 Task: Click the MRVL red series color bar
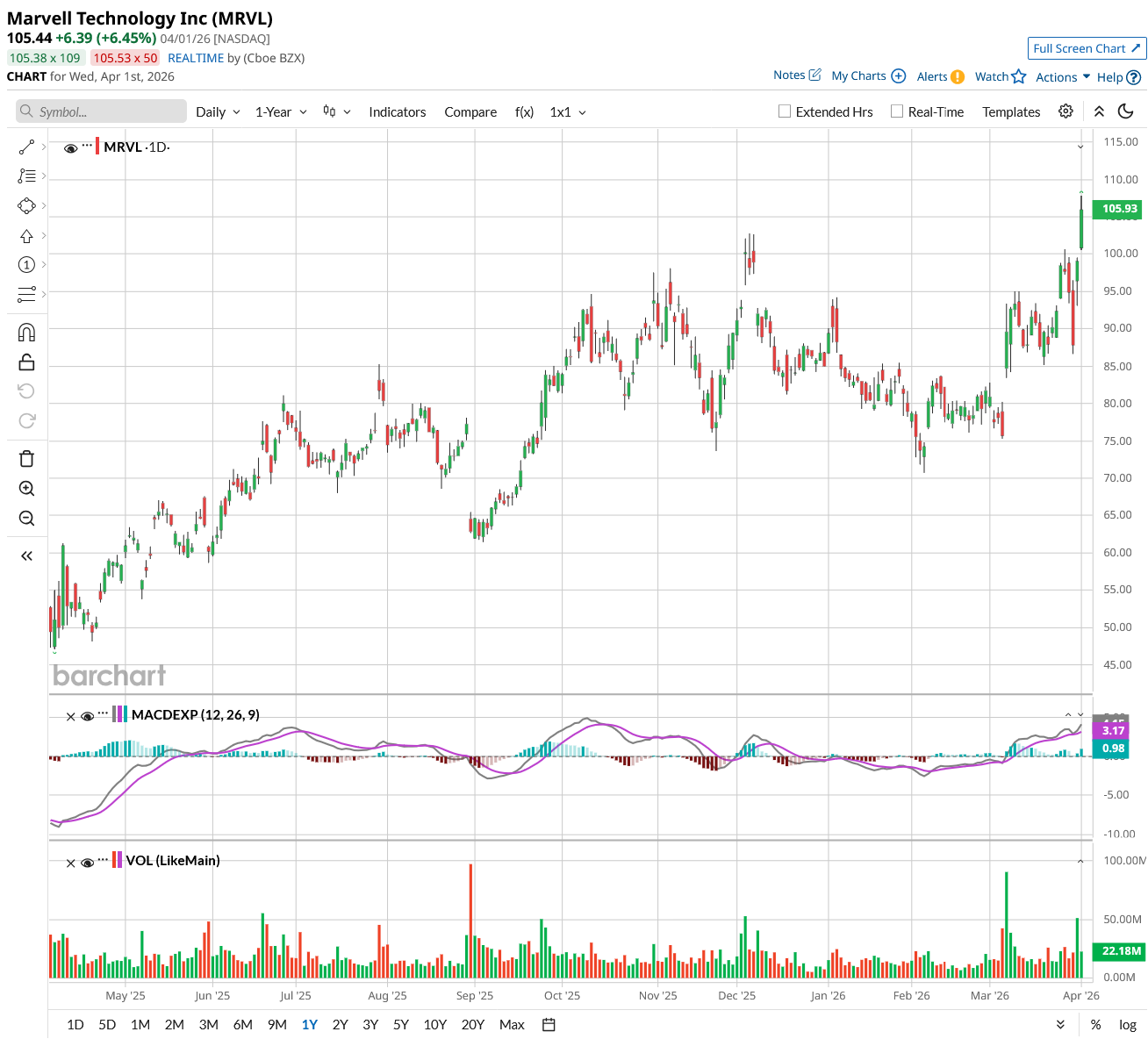pyautogui.click(x=97, y=147)
